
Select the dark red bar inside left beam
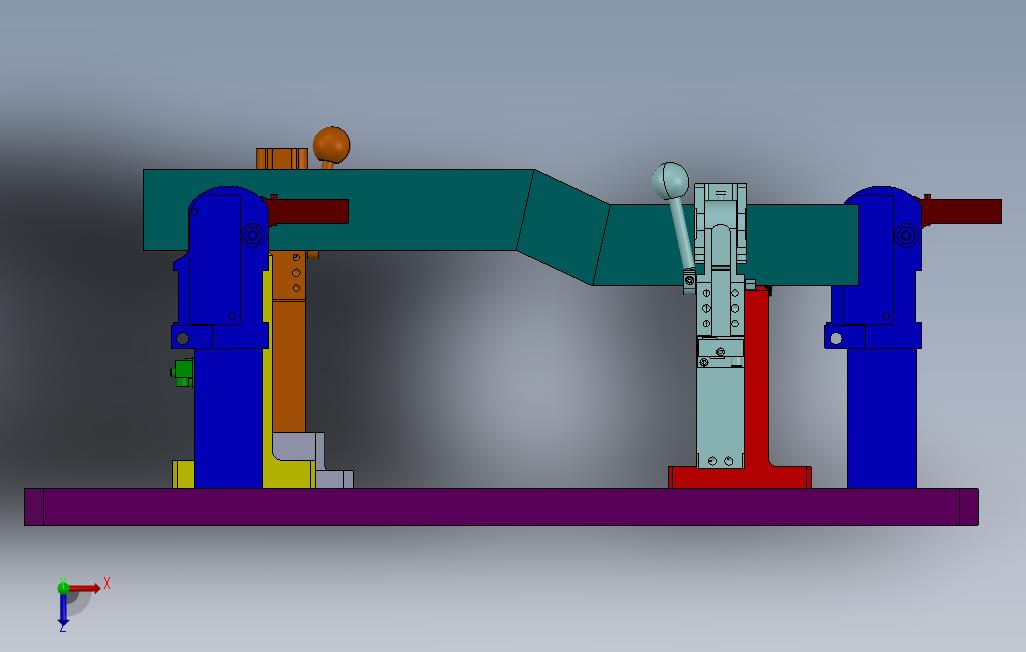coord(308,211)
